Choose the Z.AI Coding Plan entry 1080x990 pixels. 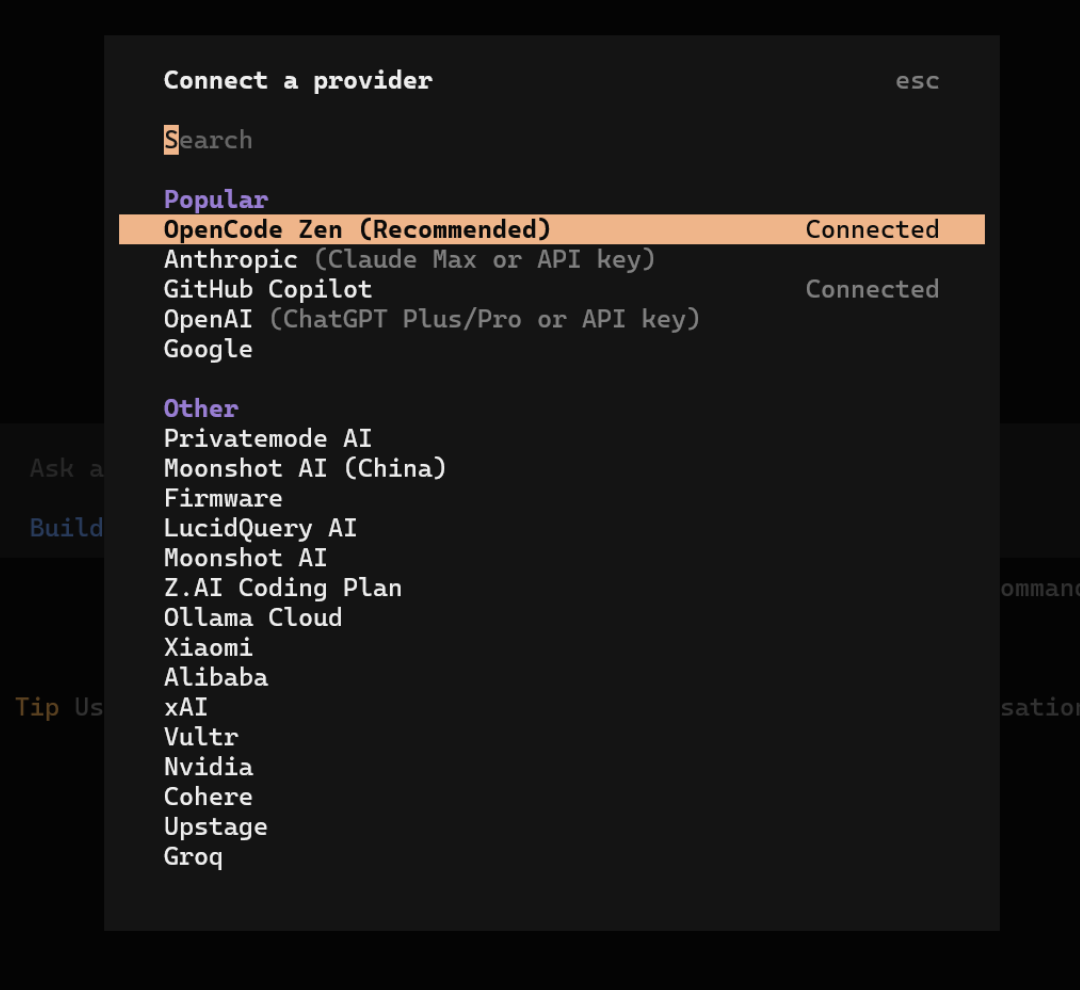[283, 588]
